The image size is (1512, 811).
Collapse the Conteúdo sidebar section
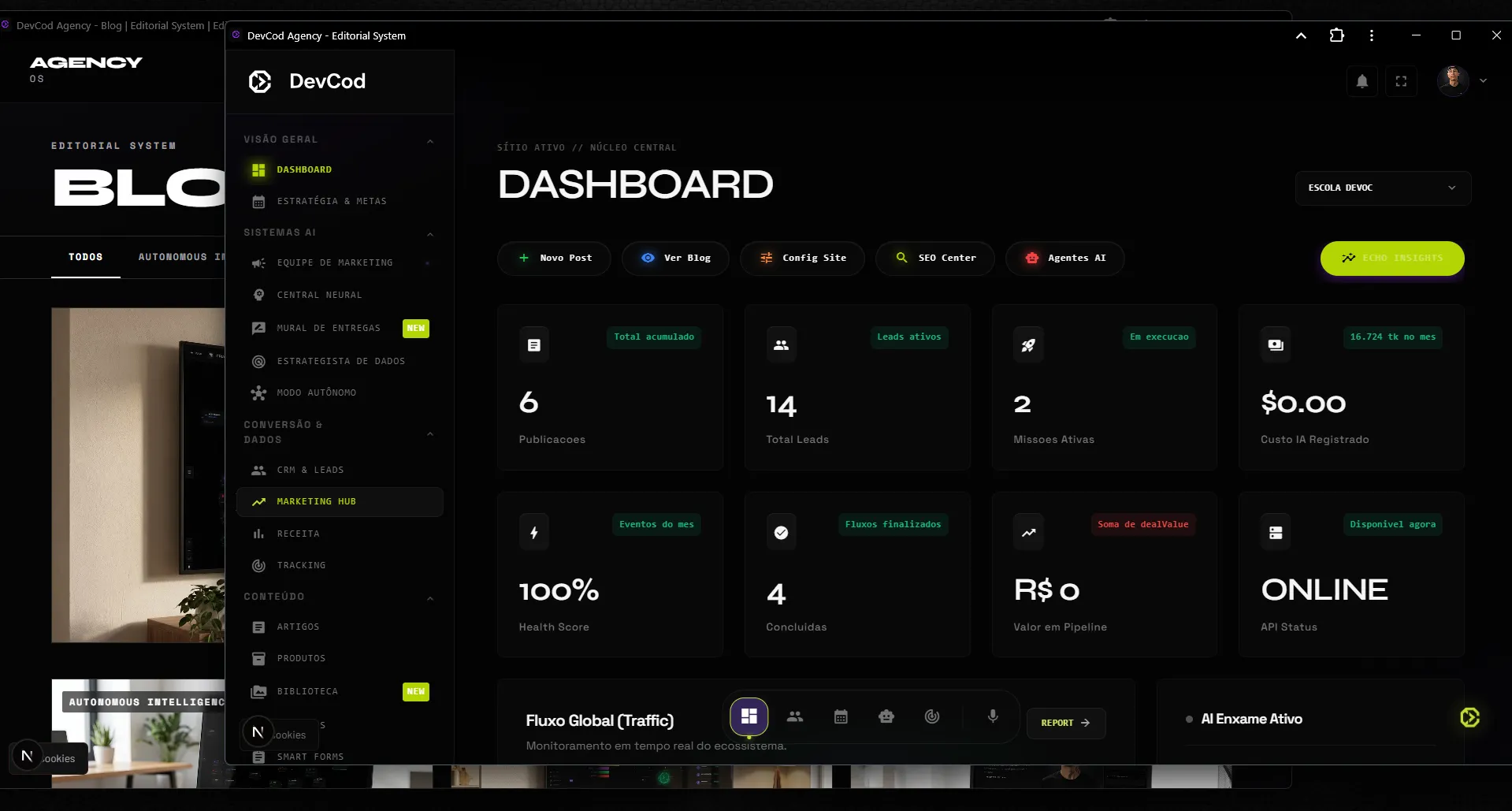(x=430, y=598)
